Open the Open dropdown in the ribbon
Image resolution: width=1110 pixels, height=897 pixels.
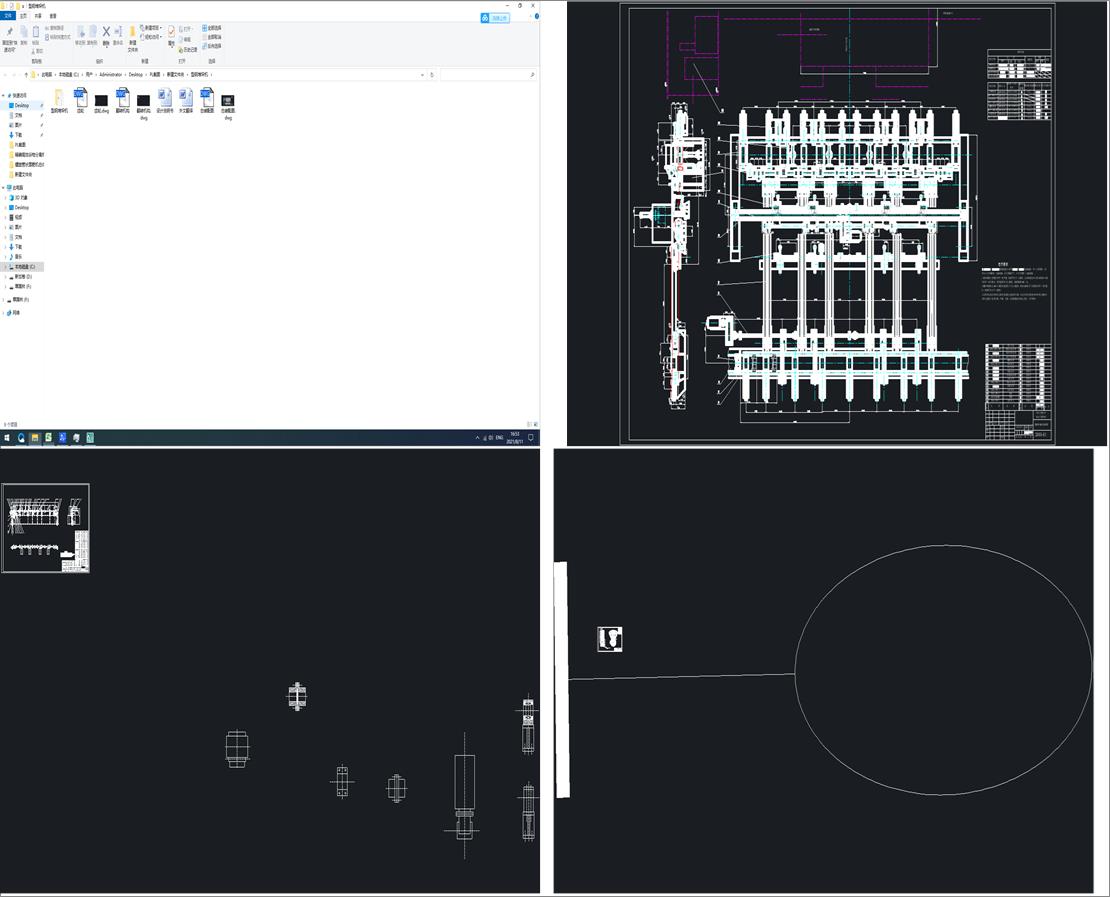click(185, 29)
